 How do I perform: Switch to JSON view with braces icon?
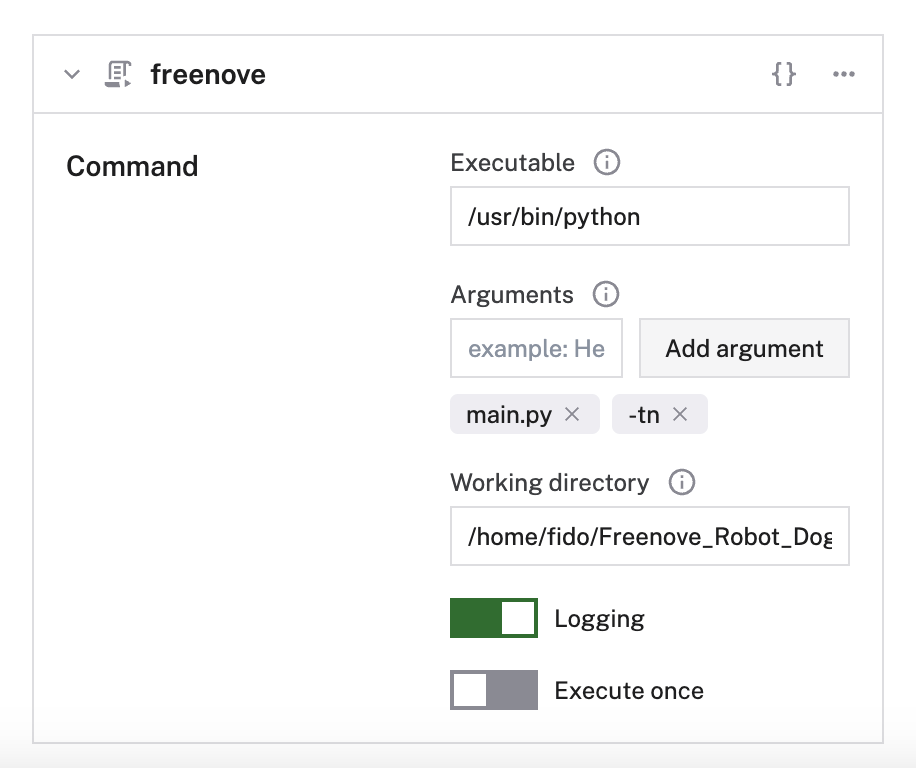[784, 75]
